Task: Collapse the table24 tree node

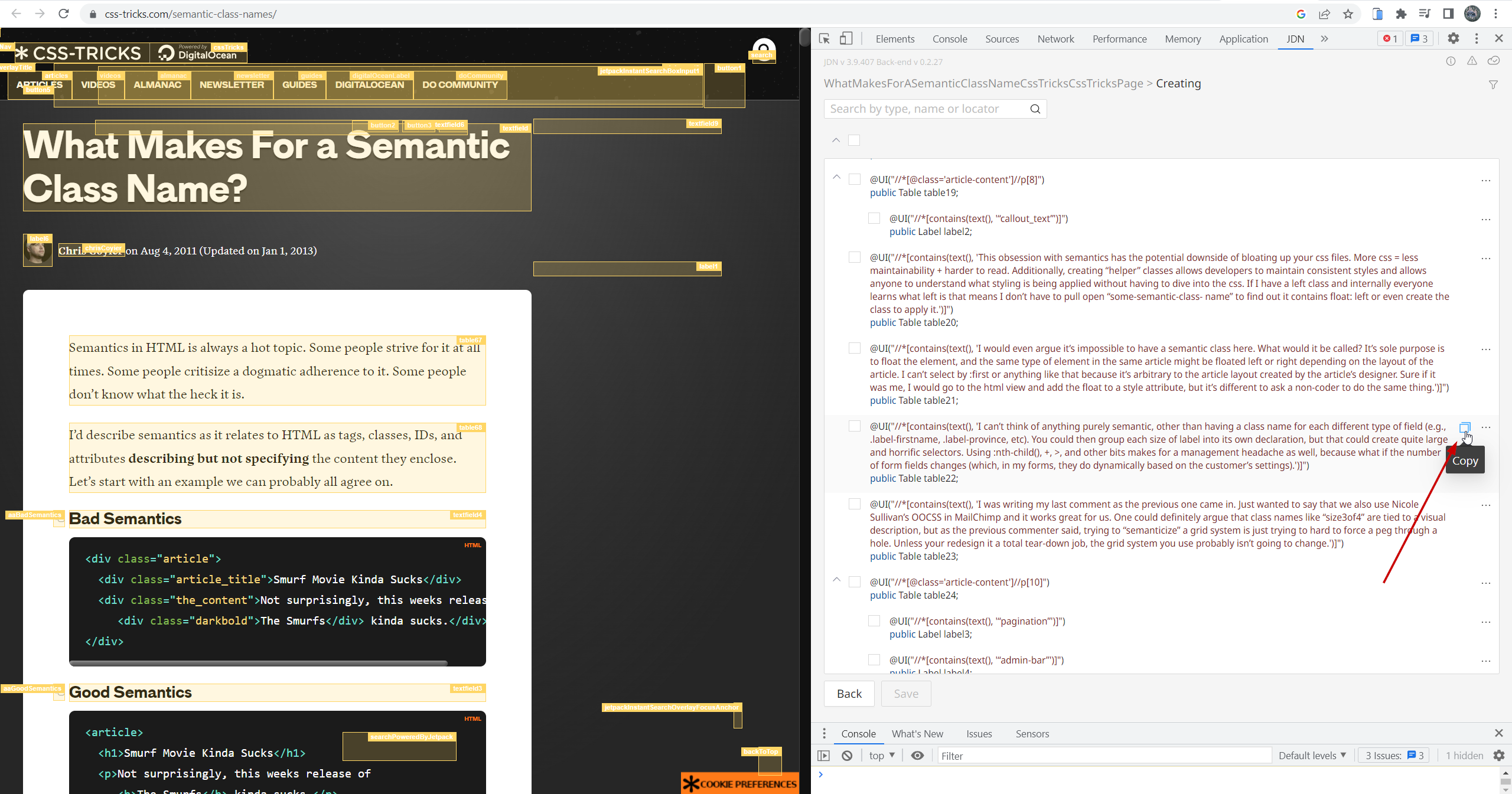Action: pyautogui.click(x=836, y=580)
